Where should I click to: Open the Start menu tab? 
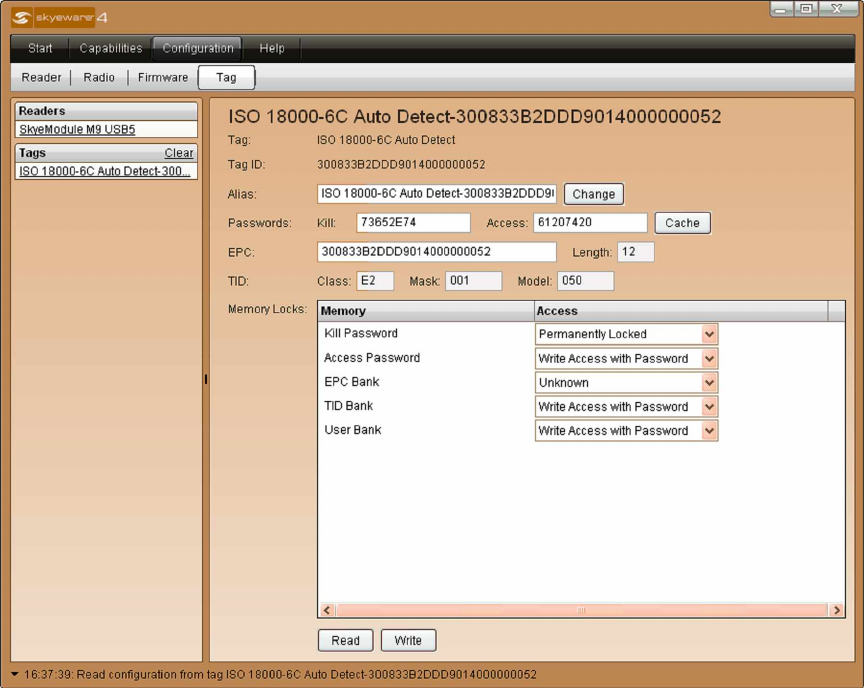(40, 48)
